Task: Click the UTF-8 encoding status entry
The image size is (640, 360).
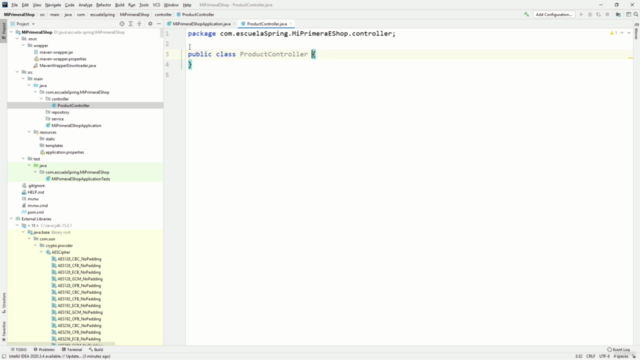Action: (x=604, y=356)
